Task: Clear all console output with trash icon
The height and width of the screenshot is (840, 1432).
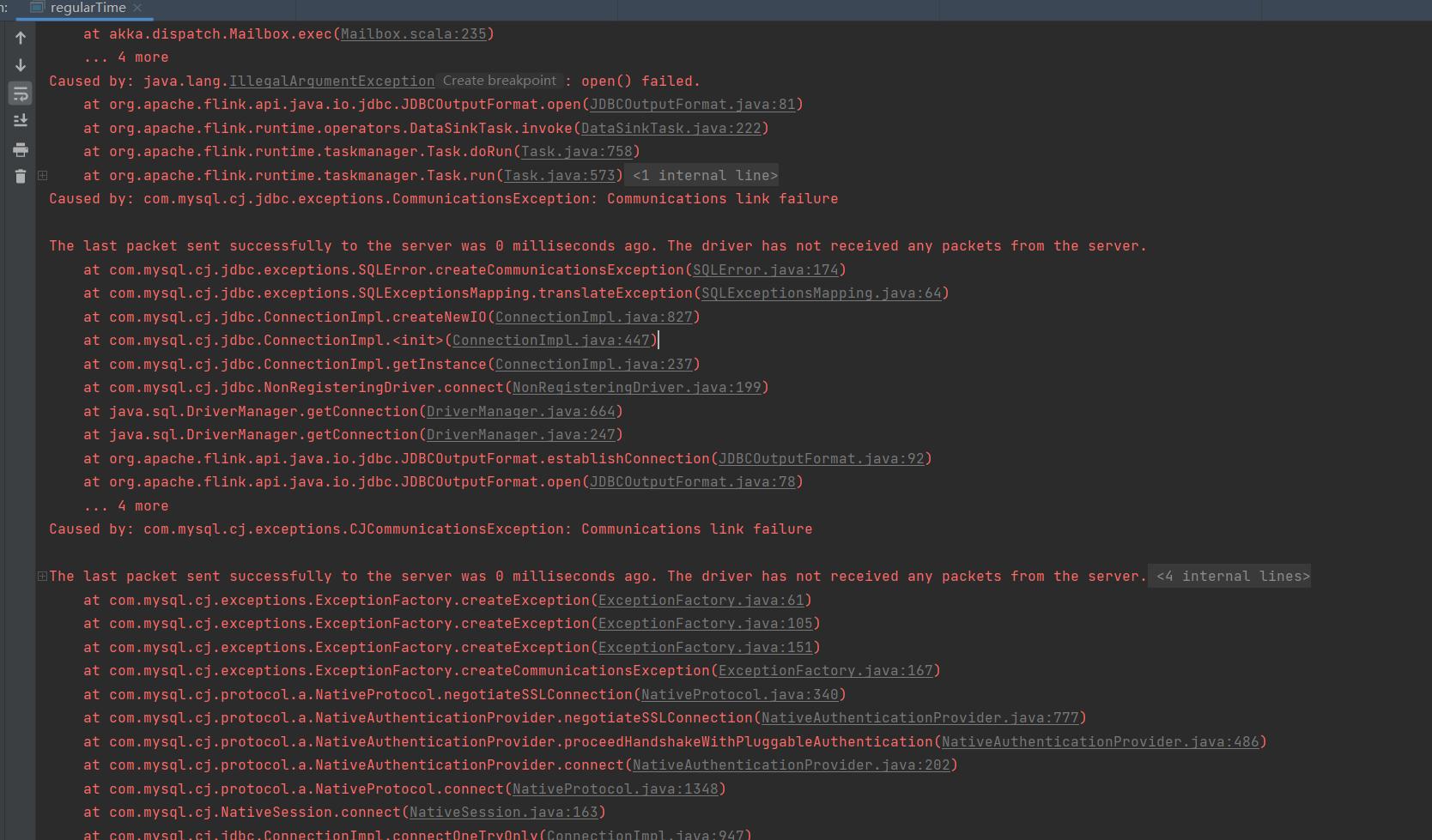Action: point(20,176)
